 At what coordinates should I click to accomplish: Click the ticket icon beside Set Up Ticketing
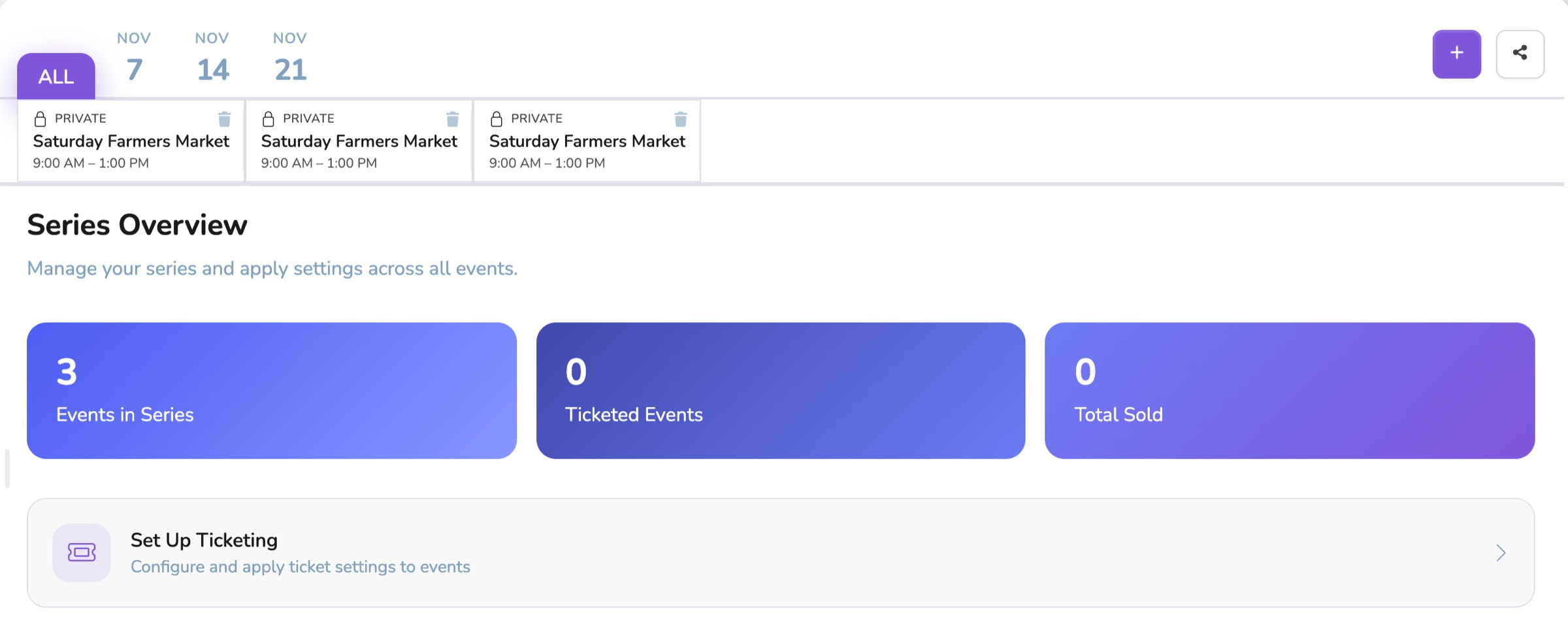pos(82,552)
